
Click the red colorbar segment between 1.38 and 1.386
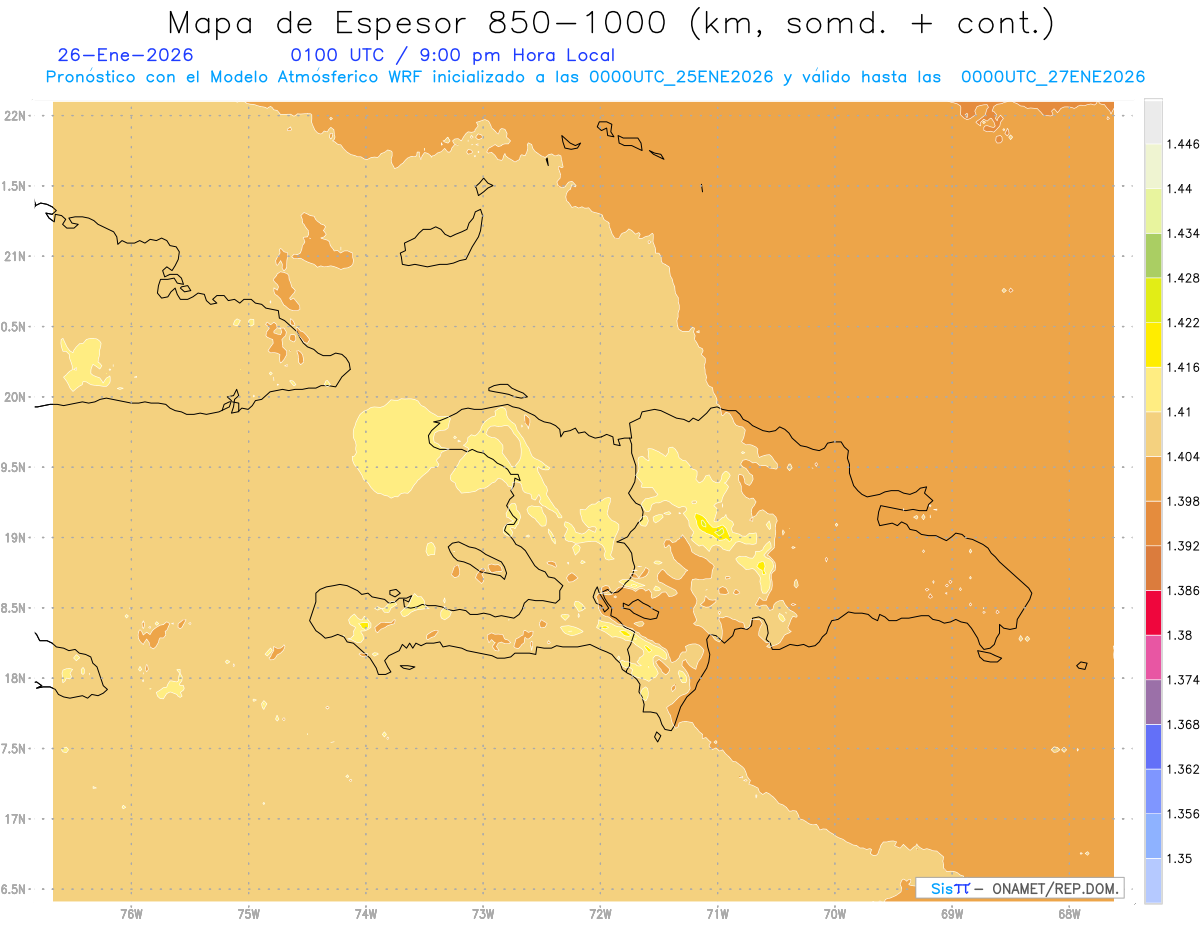1153,613
